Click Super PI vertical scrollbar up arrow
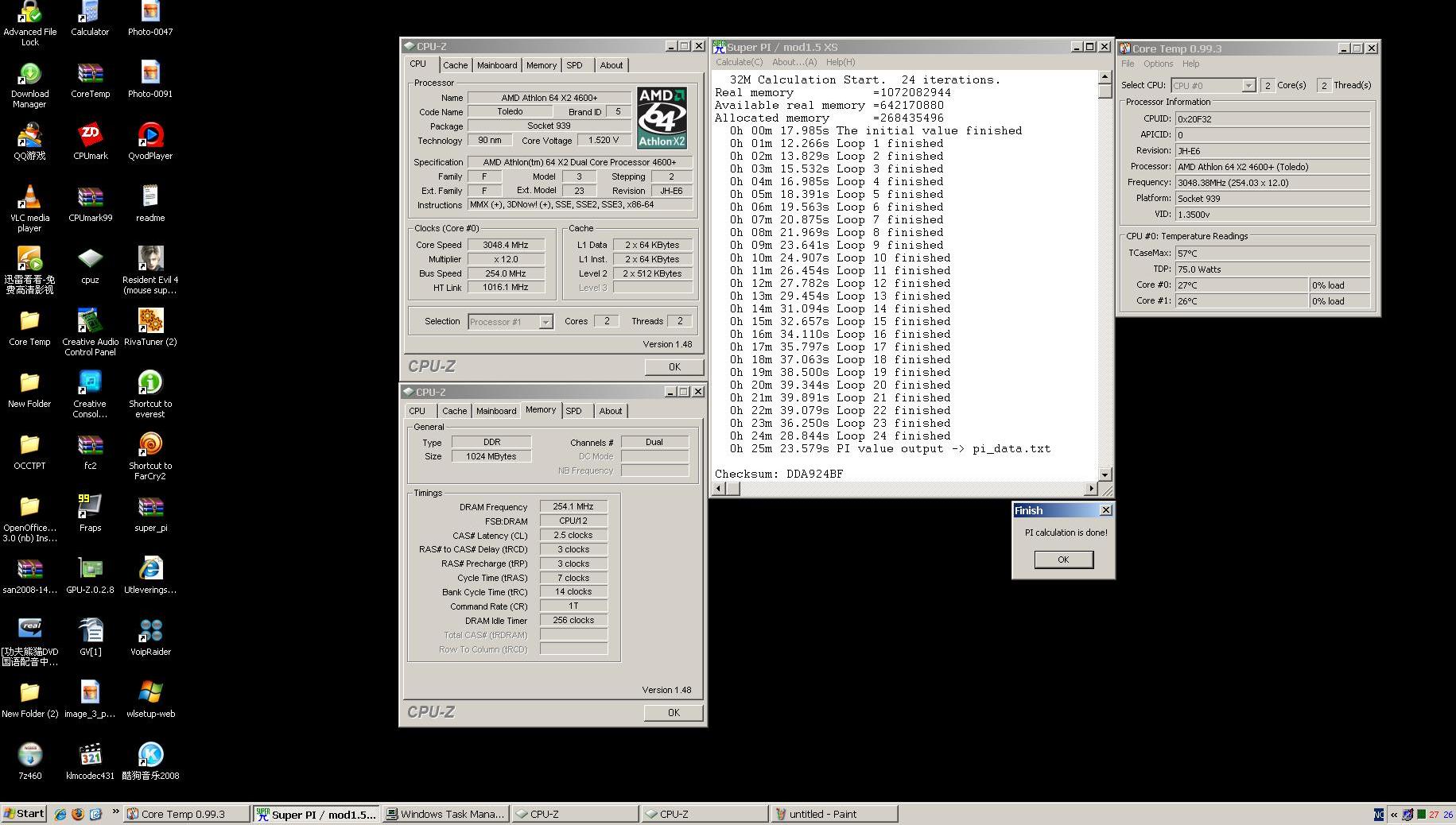Viewport: 1456px width, 825px height. click(1105, 77)
